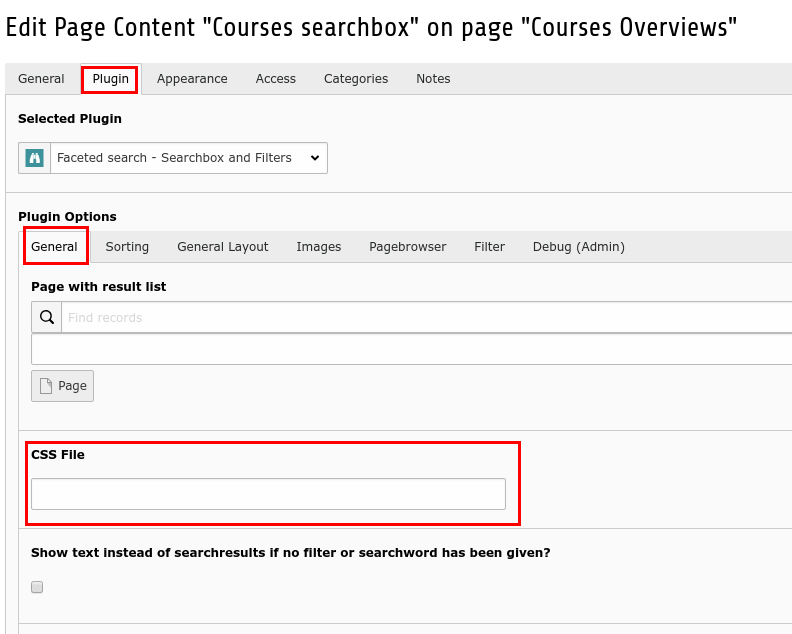Switch to the General Layout tab
792x634 pixels.
(x=223, y=247)
